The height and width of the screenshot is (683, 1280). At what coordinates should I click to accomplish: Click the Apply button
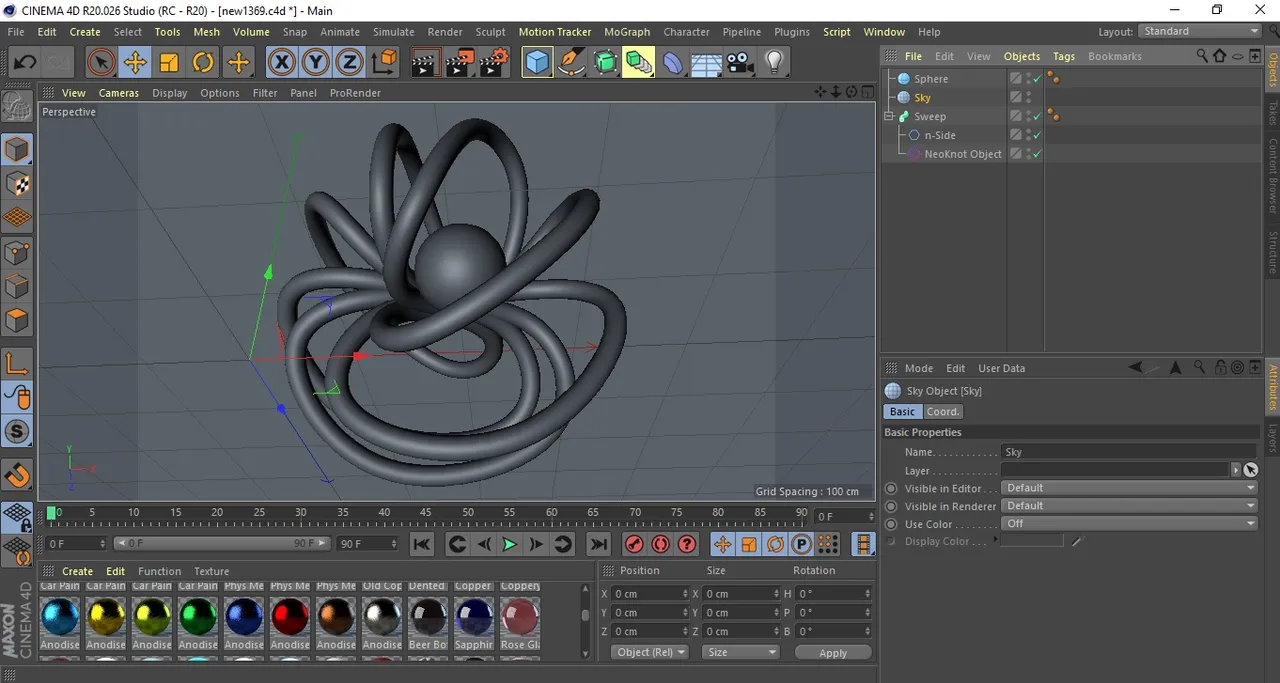point(833,653)
